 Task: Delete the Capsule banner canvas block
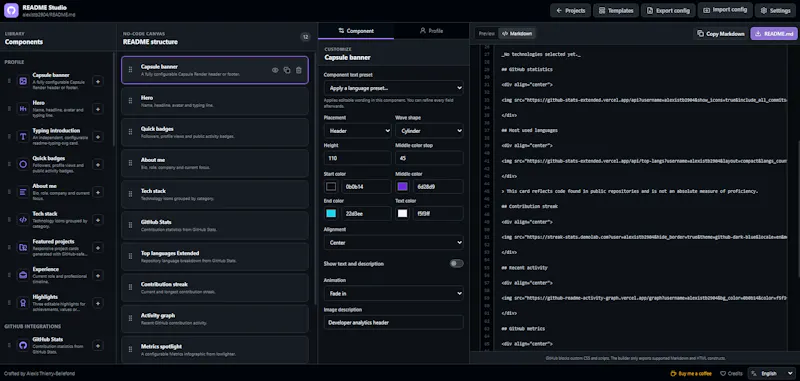[x=299, y=70]
